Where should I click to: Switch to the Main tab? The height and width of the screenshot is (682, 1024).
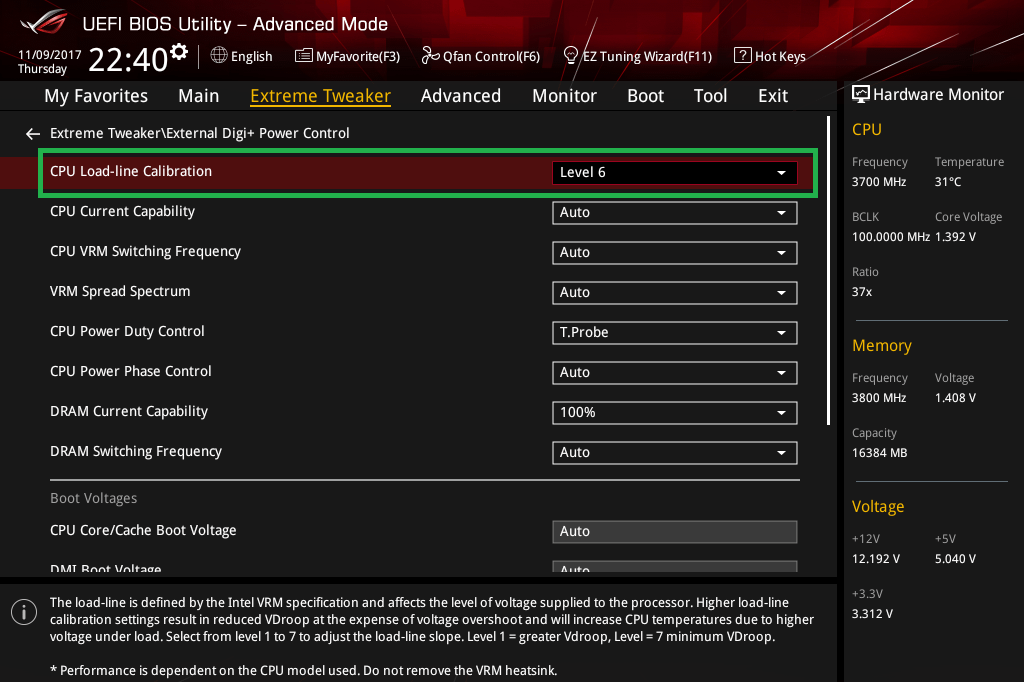tap(199, 96)
